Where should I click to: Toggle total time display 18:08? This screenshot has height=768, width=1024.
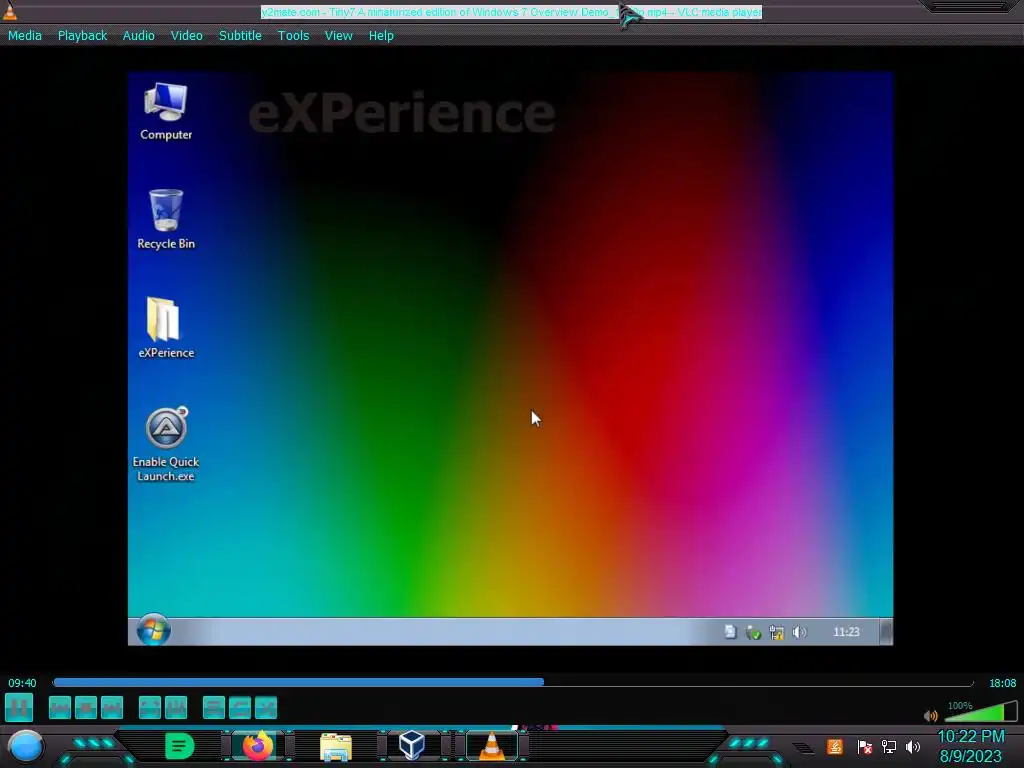[1002, 683]
